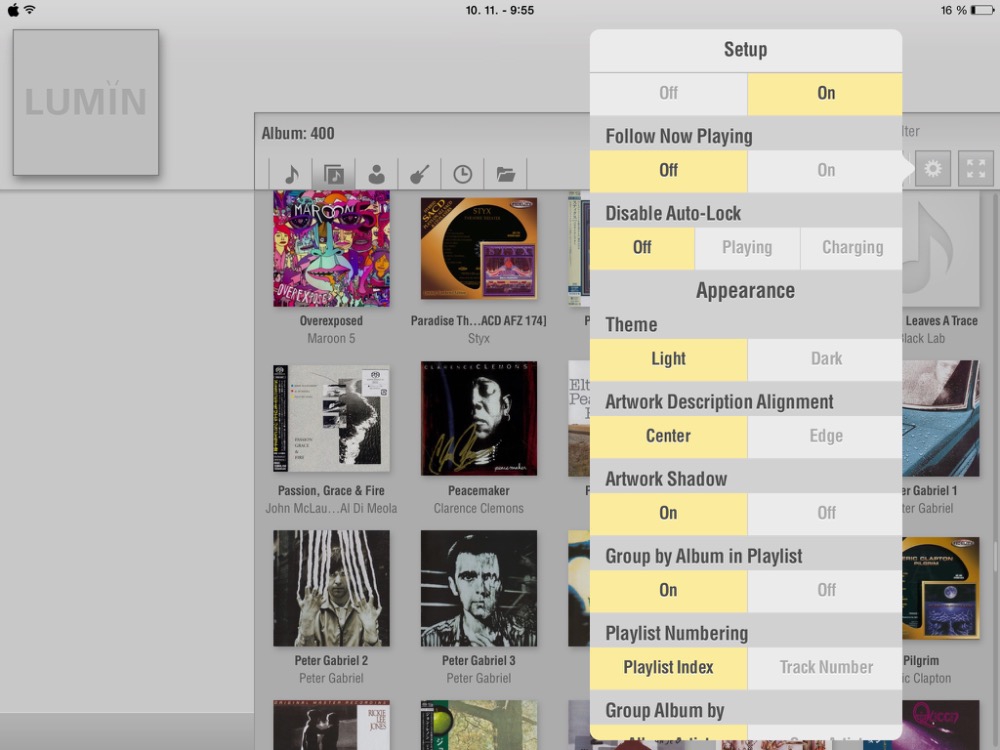Turn Artwork Shadow On
The height and width of the screenshot is (750, 1000).
668,513
